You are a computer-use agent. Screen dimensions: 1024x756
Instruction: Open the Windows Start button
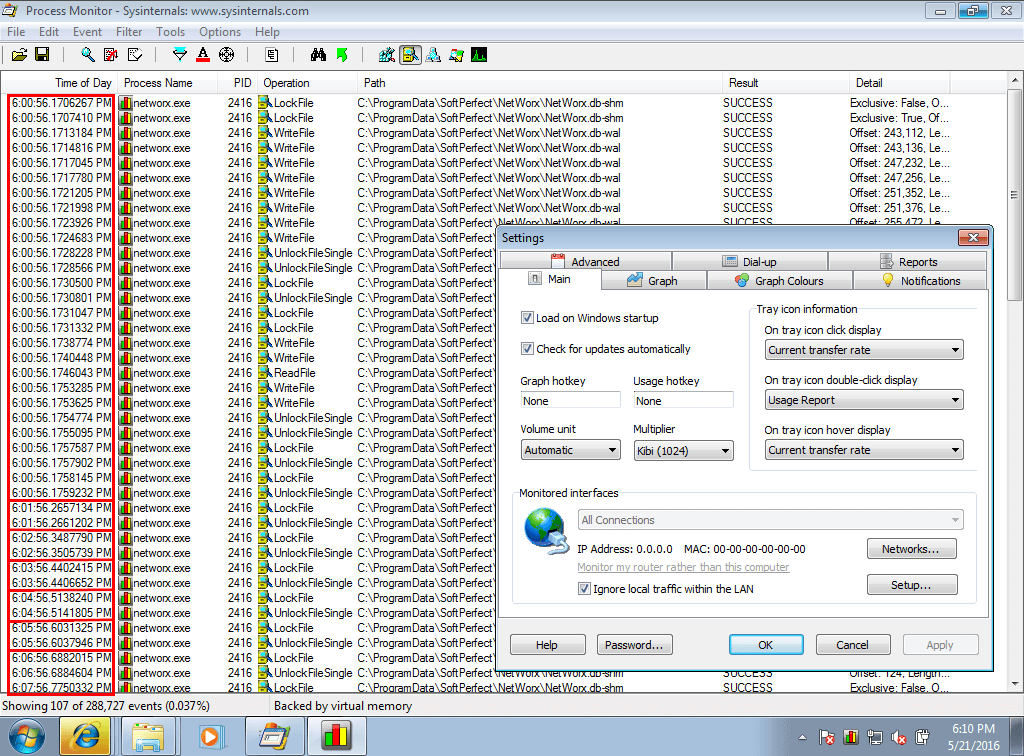[x=27, y=736]
